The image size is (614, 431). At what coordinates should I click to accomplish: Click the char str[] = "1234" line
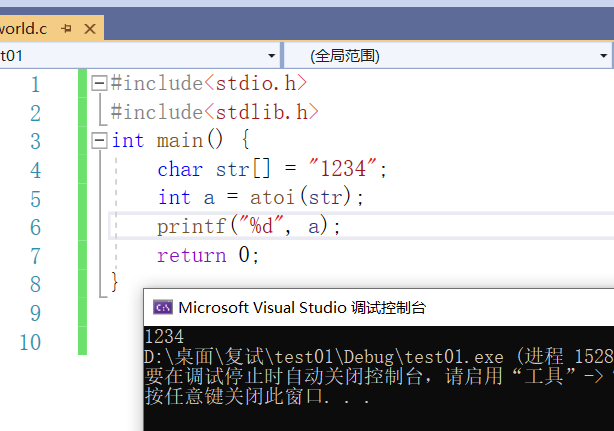coord(272,169)
